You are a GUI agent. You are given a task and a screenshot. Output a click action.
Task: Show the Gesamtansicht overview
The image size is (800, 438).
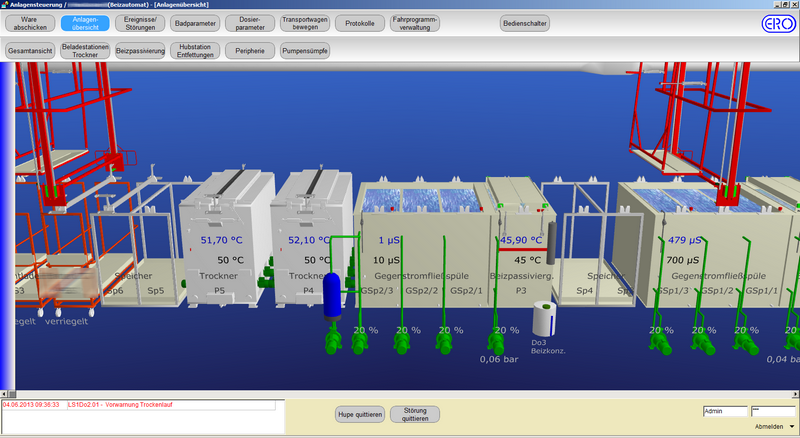30,49
